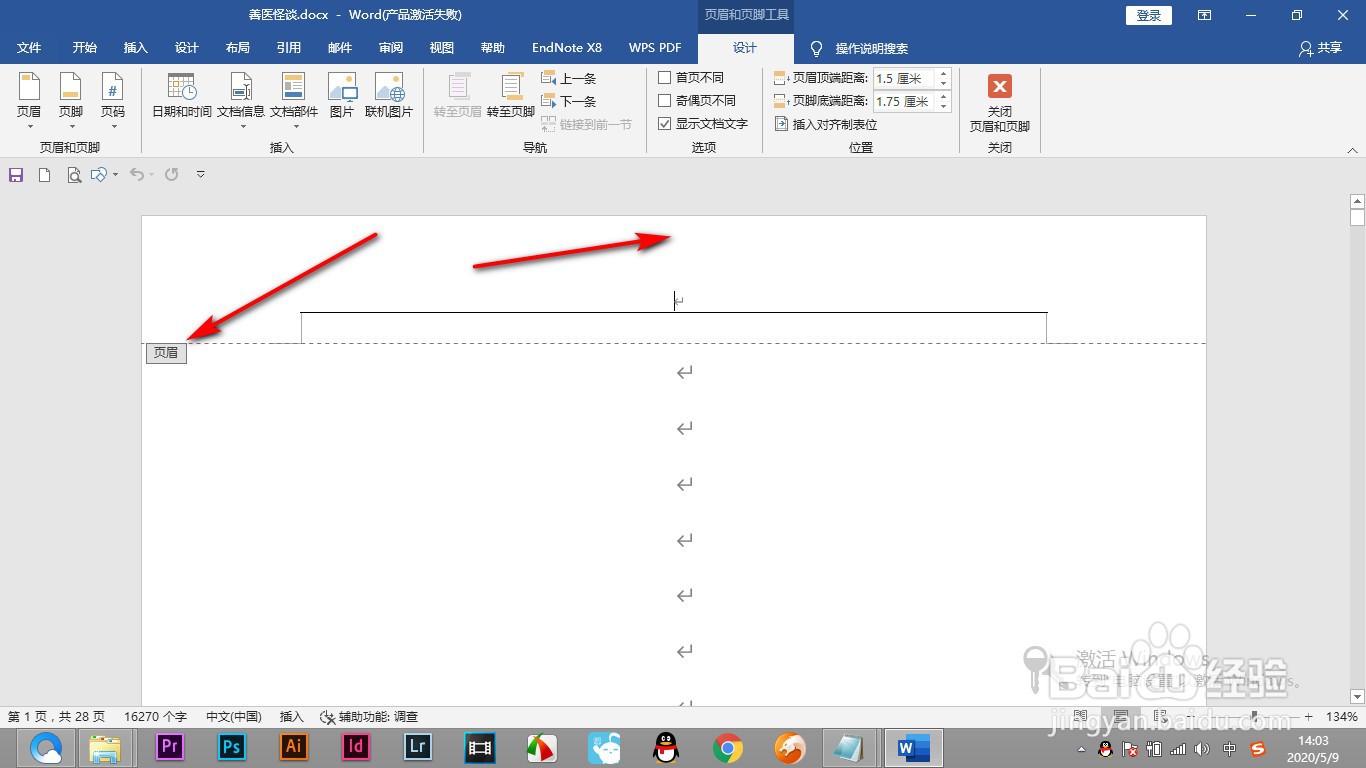Open Premiere Pro from the taskbar

[x=170, y=747]
